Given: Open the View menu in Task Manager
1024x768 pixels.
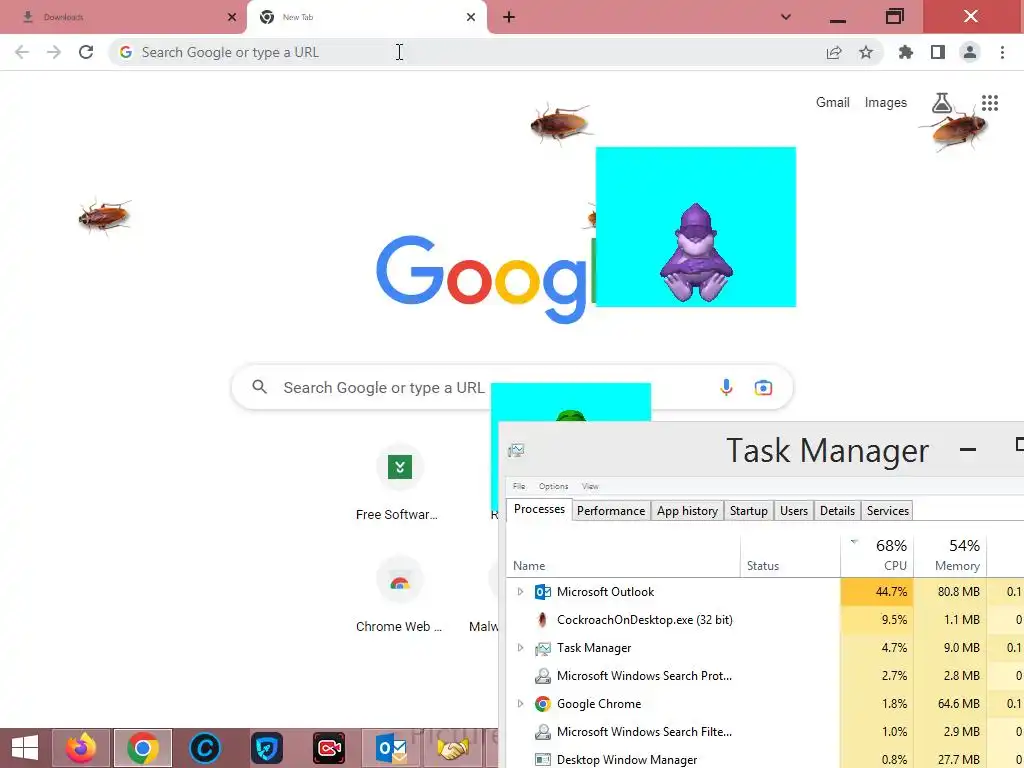Looking at the screenshot, I should coord(590,486).
